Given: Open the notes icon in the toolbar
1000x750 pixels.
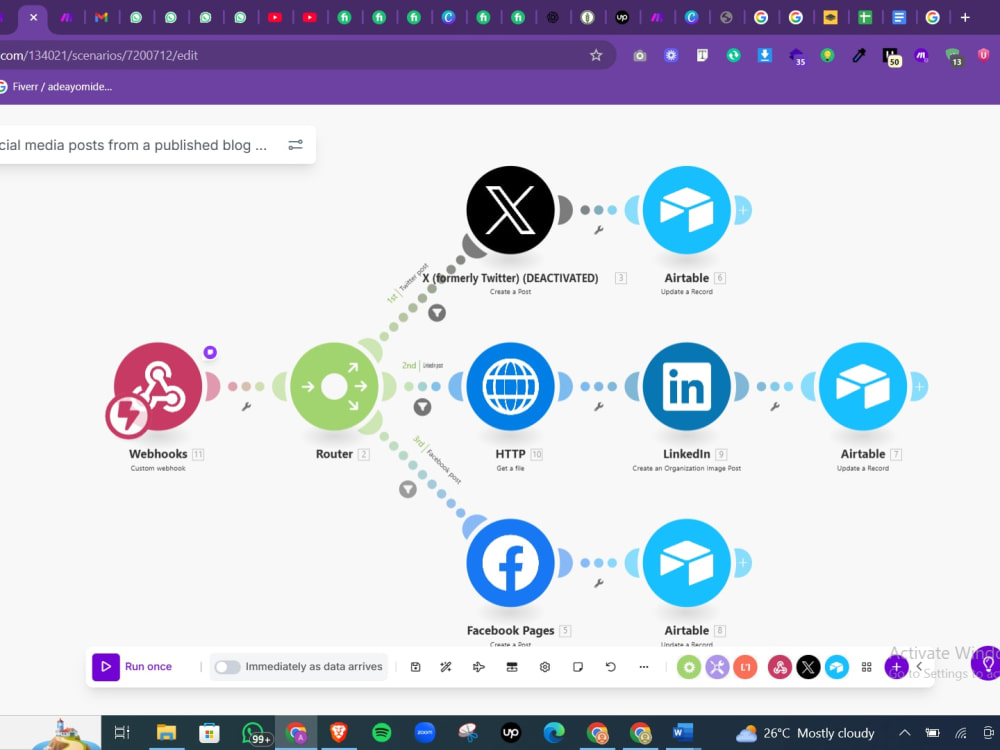Looking at the screenshot, I should click(578, 667).
